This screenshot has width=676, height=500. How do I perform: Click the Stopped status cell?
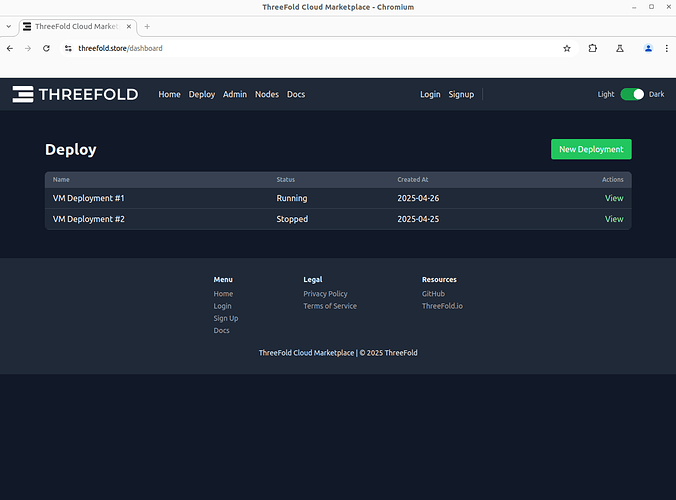(x=292, y=219)
